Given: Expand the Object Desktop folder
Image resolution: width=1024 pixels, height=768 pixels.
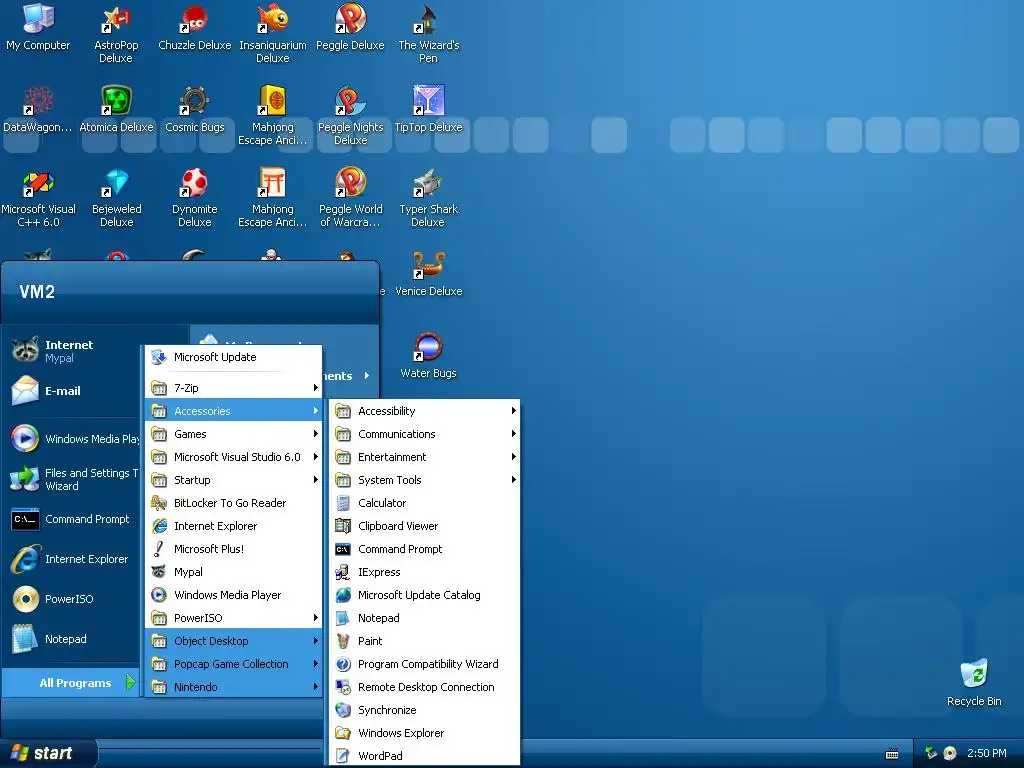Looking at the screenshot, I should pyautogui.click(x=234, y=641).
